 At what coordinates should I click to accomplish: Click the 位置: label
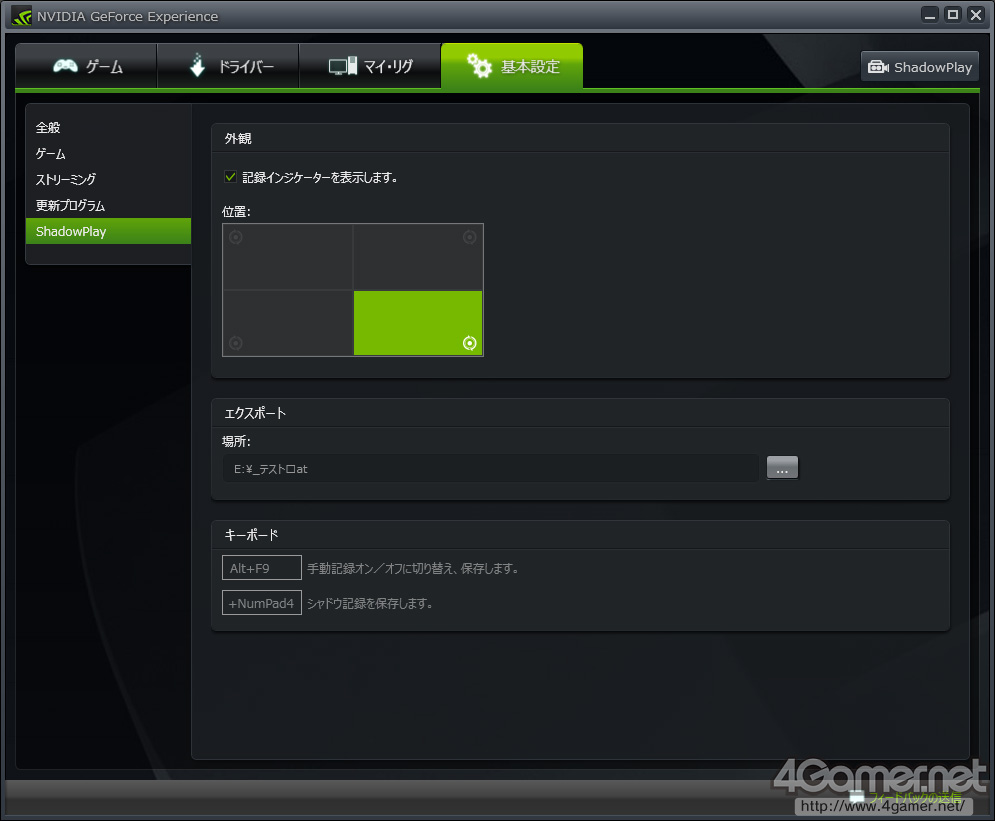click(236, 212)
